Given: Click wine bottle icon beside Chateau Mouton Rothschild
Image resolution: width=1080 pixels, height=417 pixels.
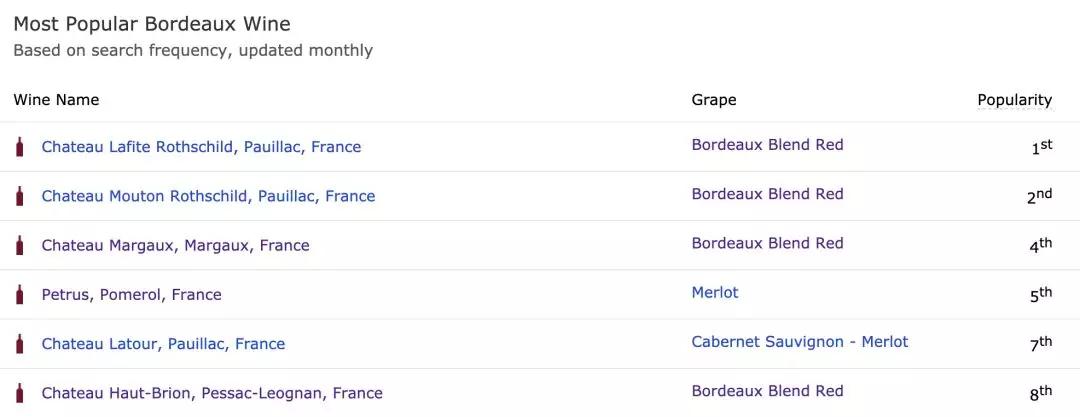Looking at the screenshot, I should (19, 196).
